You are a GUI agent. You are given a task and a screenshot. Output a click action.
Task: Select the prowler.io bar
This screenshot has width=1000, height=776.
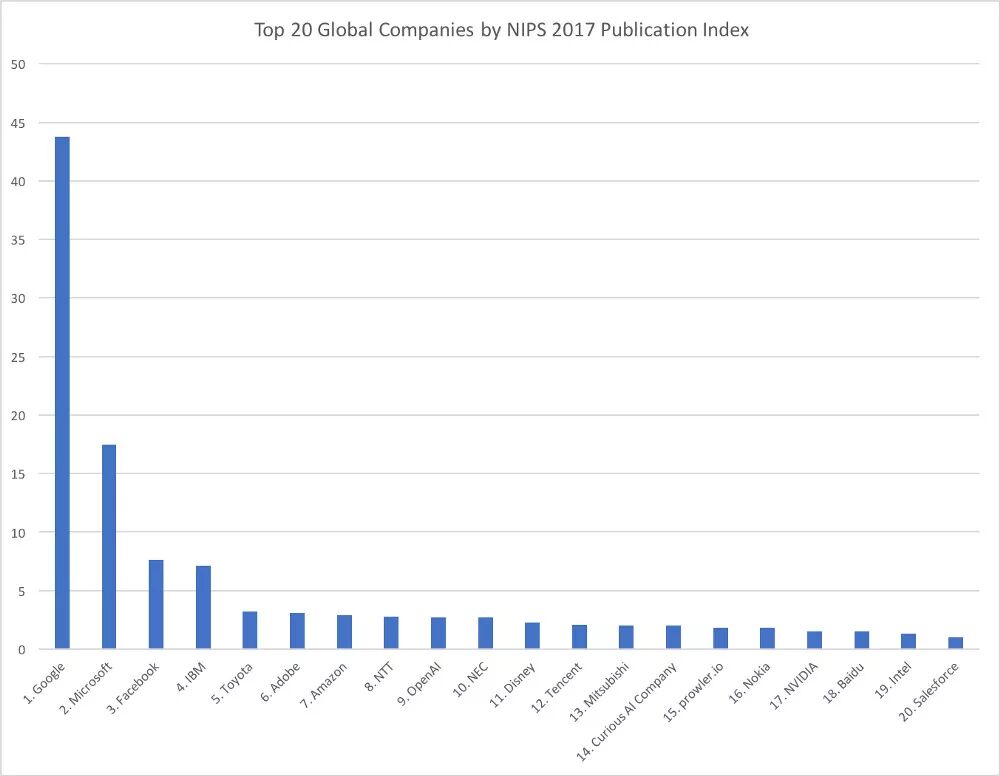721,638
